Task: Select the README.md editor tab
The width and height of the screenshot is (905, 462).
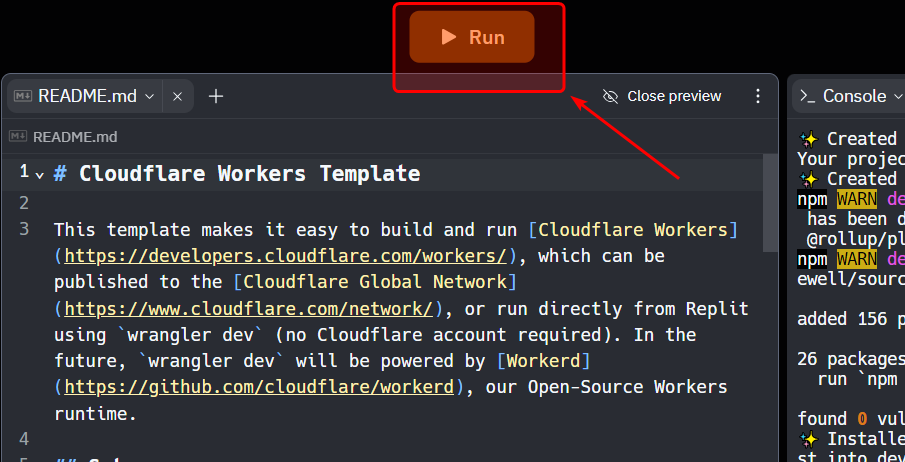Action: (86, 96)
